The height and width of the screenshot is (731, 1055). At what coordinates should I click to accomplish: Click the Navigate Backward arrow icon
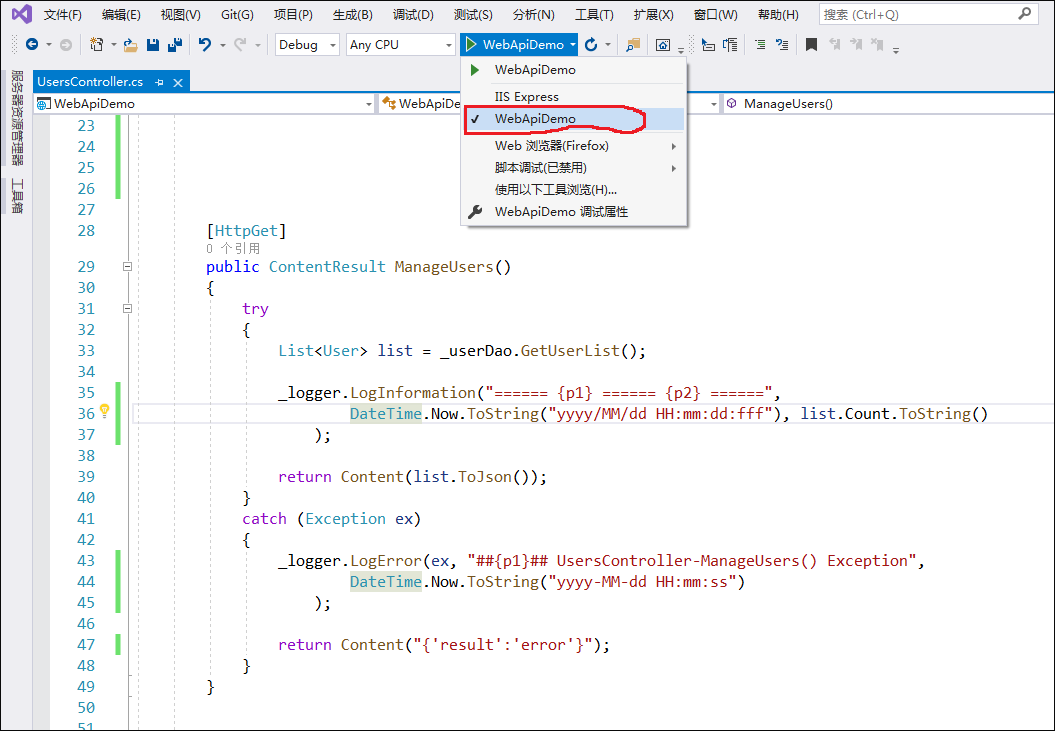[x=32, y=44]
